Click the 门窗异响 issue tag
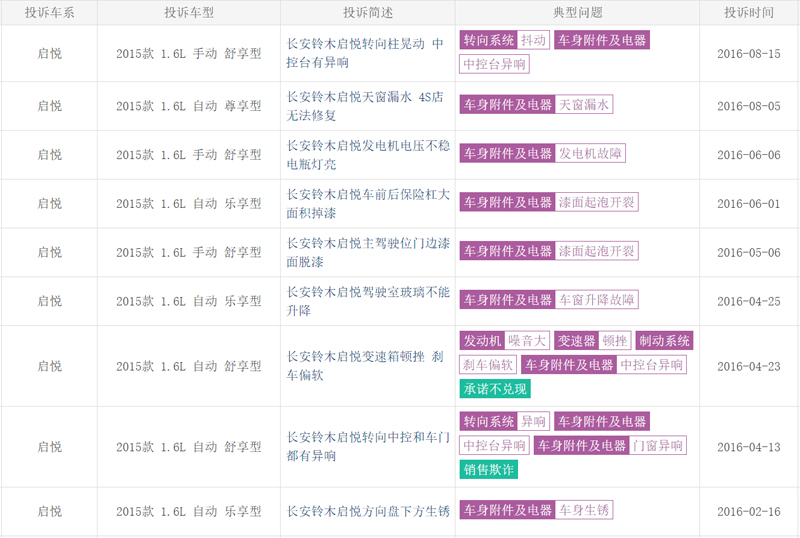Viewport: 800px width, 538px height. 658,445
